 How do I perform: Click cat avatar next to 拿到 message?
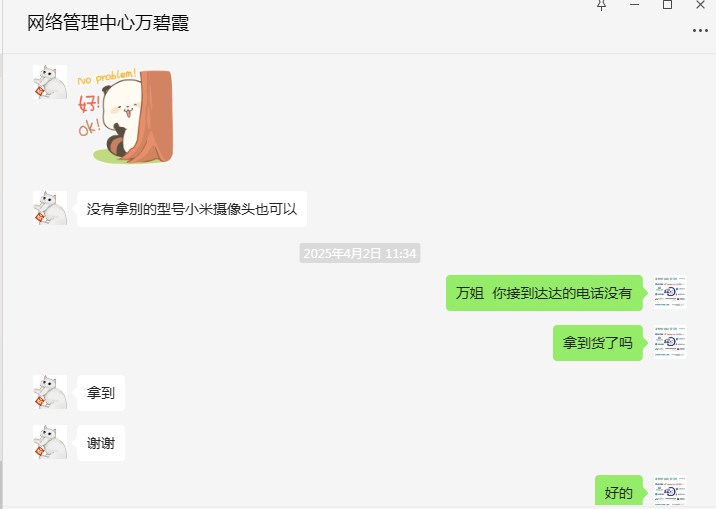pos(50,392)
